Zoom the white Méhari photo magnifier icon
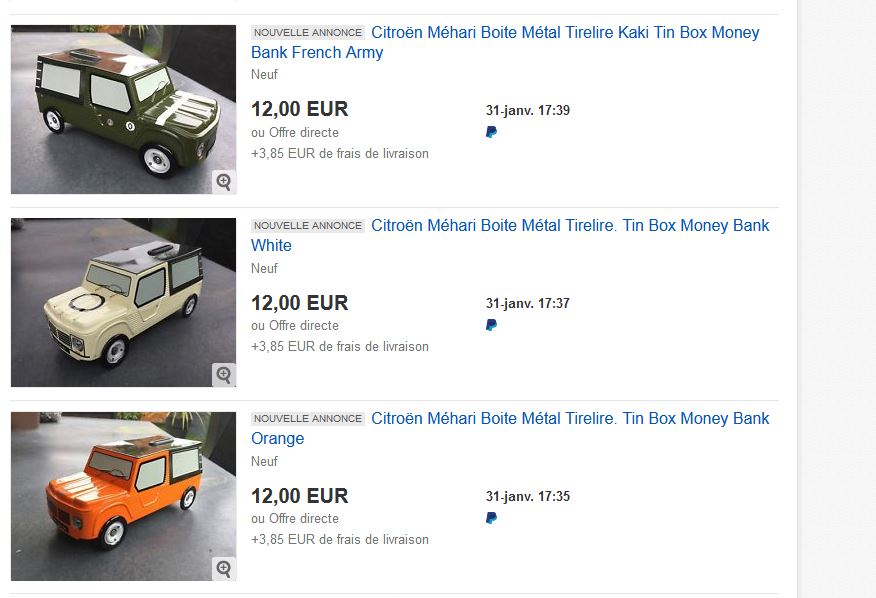The image size is (876, 598). 224,374
